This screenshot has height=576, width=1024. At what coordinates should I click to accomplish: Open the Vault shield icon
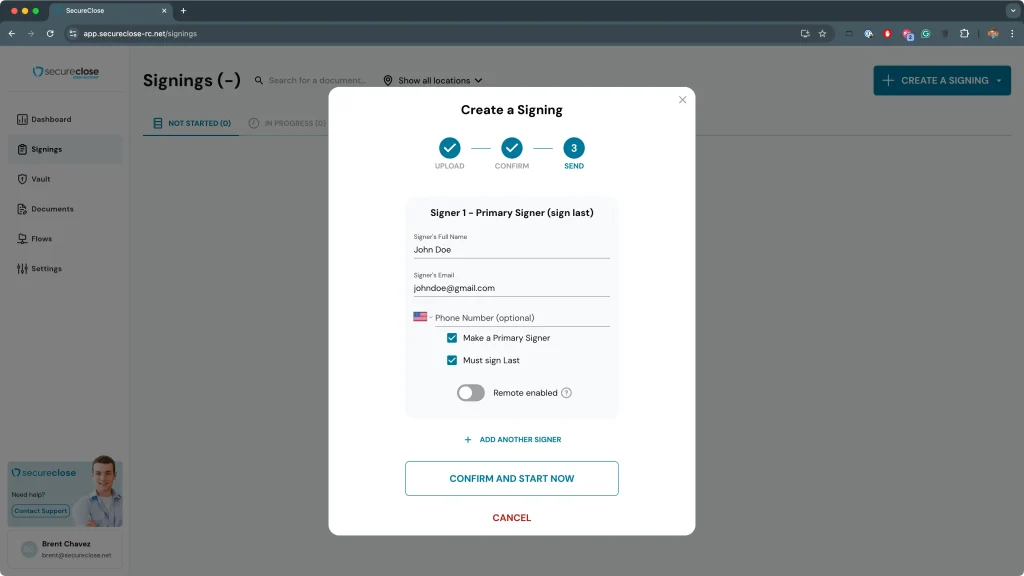coord(22,179)
